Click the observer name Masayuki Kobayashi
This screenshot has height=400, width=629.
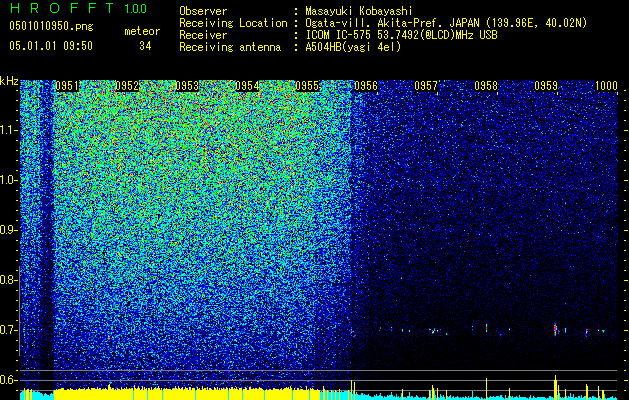tap(359, 11)
